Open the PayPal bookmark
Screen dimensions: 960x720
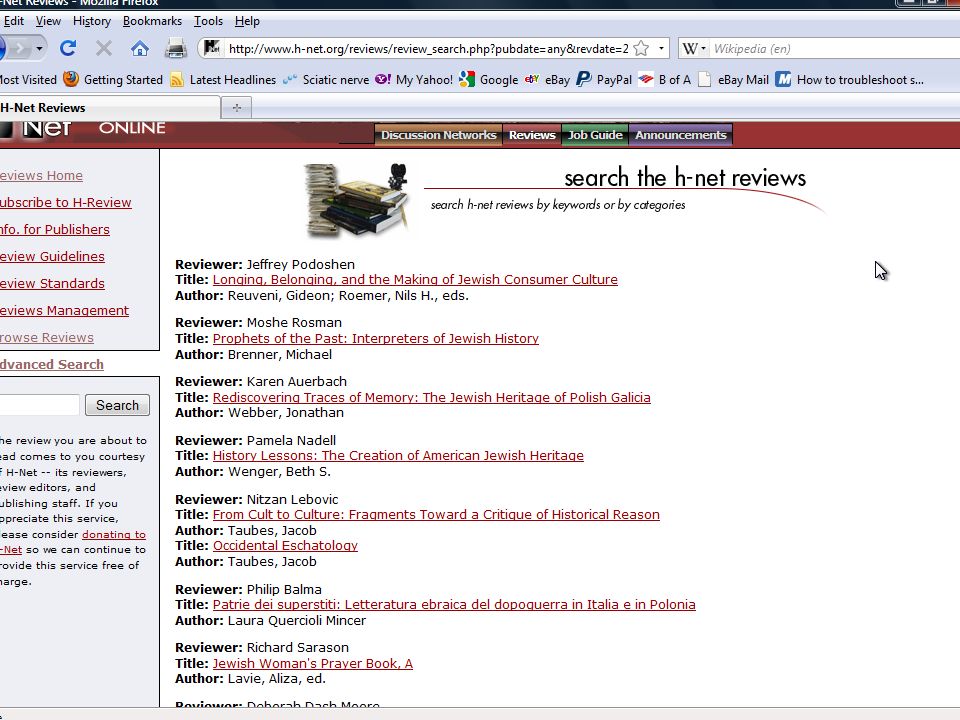point(604,80)
